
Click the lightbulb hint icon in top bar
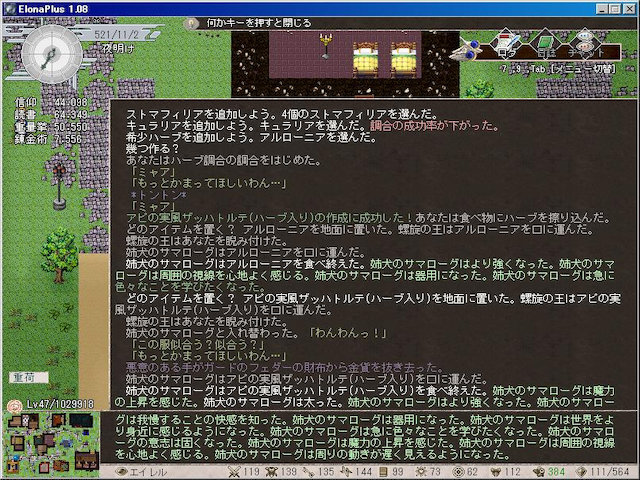click(x=191, y=23)
